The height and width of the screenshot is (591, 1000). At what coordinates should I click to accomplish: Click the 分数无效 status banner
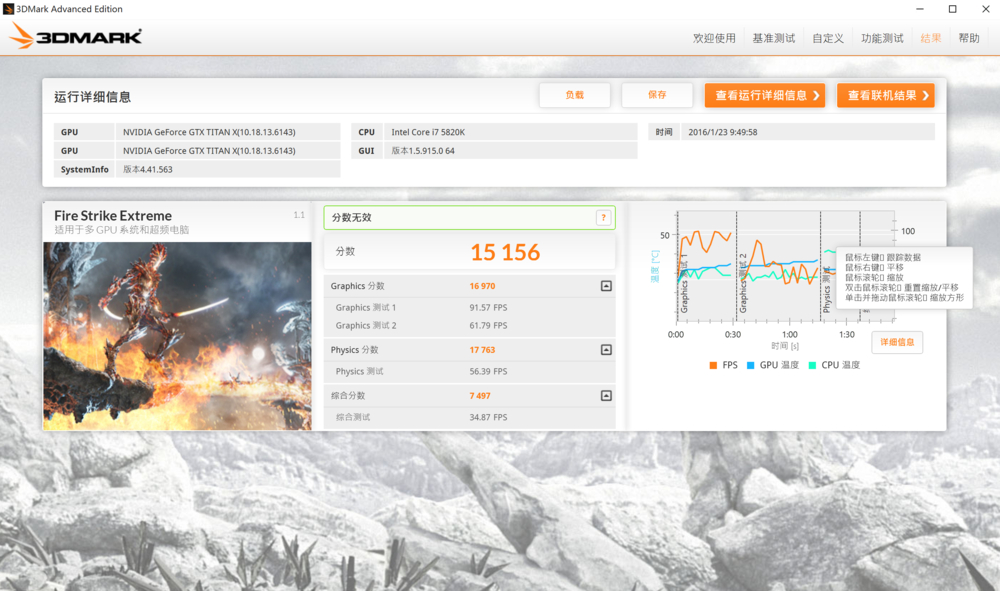click(469, 217)
